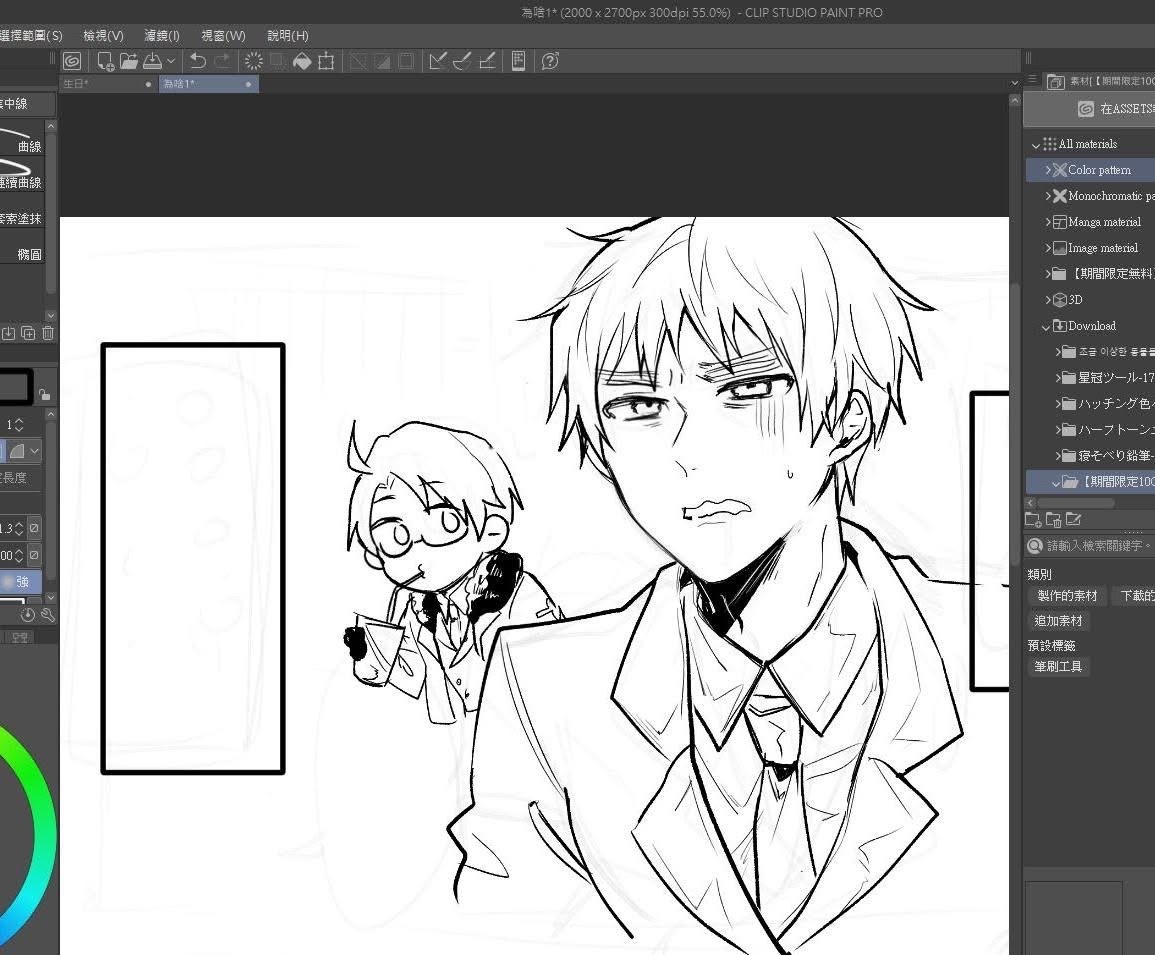Open the 說明(H) menu
Viewport: 1155px width, 955px height.
coord(287,35)
